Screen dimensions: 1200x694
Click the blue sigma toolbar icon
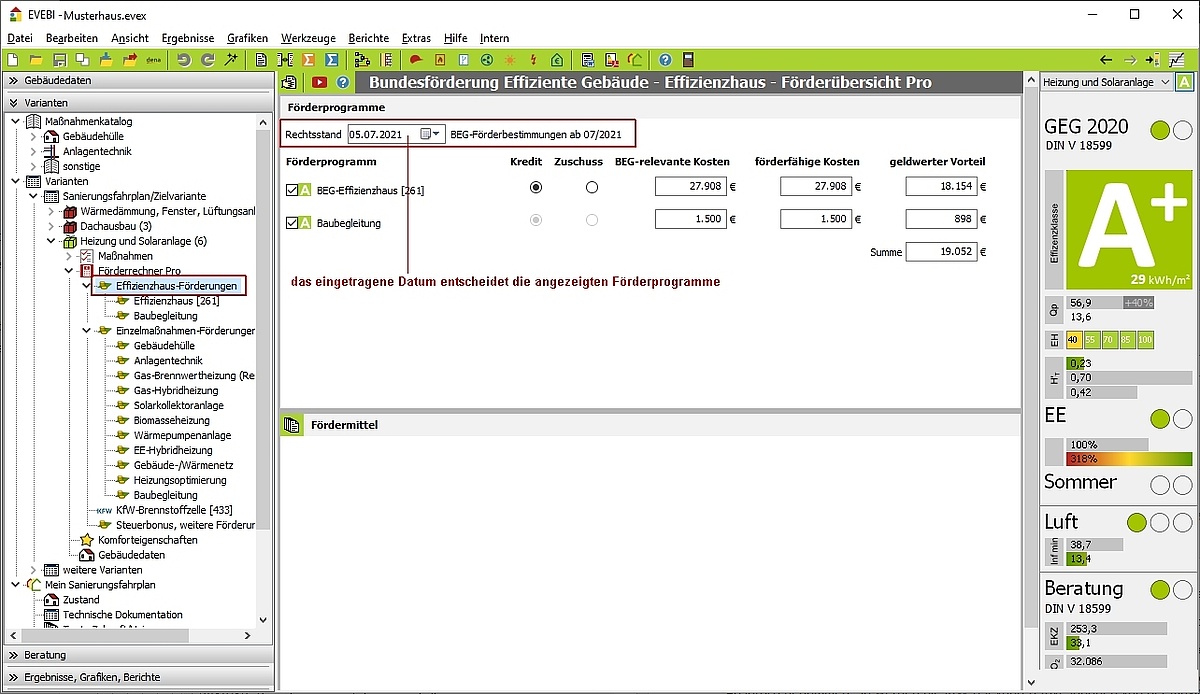pyautogui.click(x=332, y=60)
